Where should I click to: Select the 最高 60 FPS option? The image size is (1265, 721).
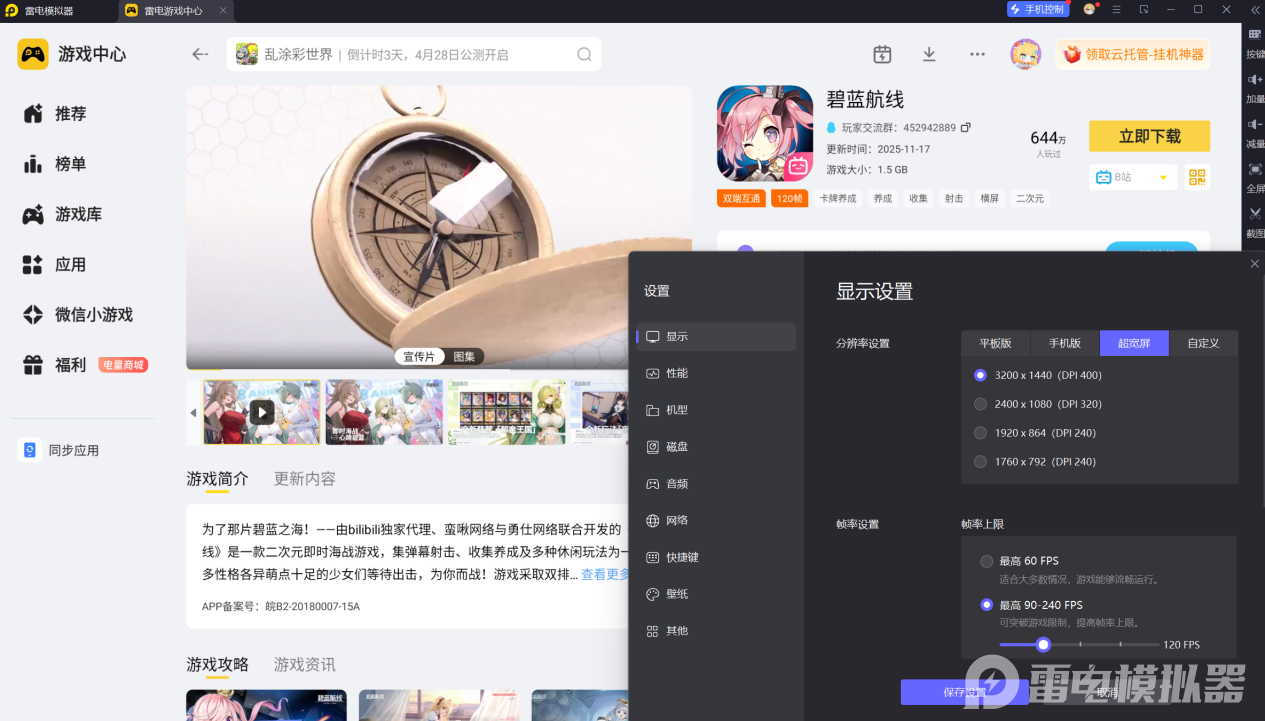tap(987, 561)
